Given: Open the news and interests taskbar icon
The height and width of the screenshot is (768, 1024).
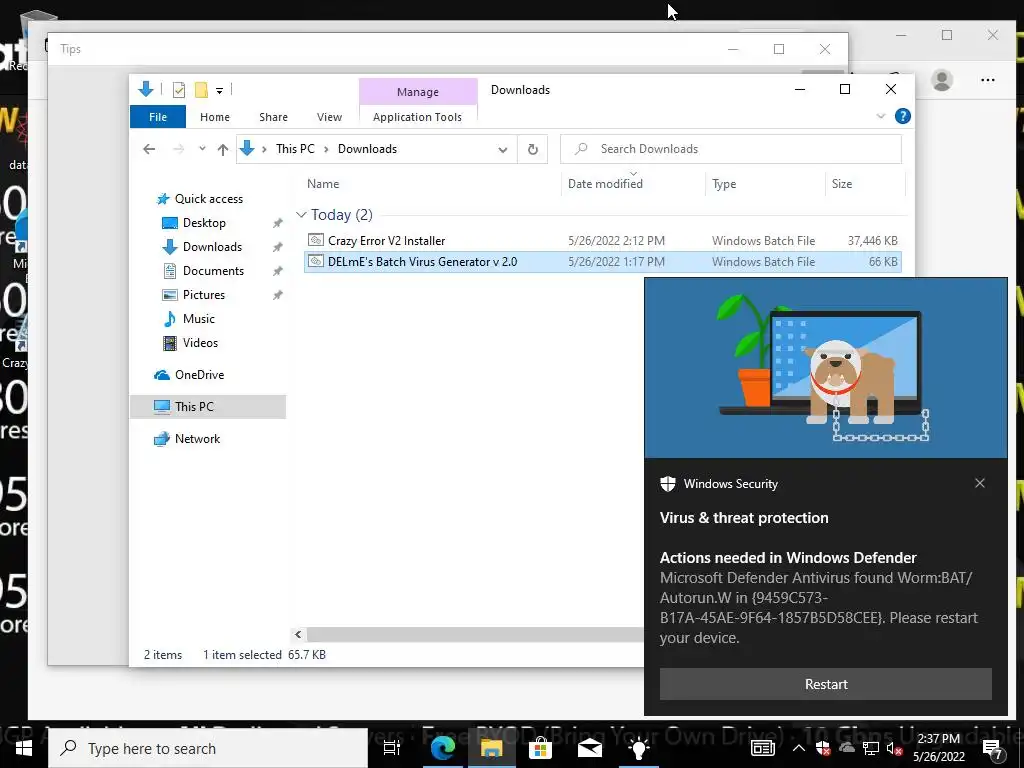Looking at the screenshot, I should pyautogui.click(x=762, y=748).
